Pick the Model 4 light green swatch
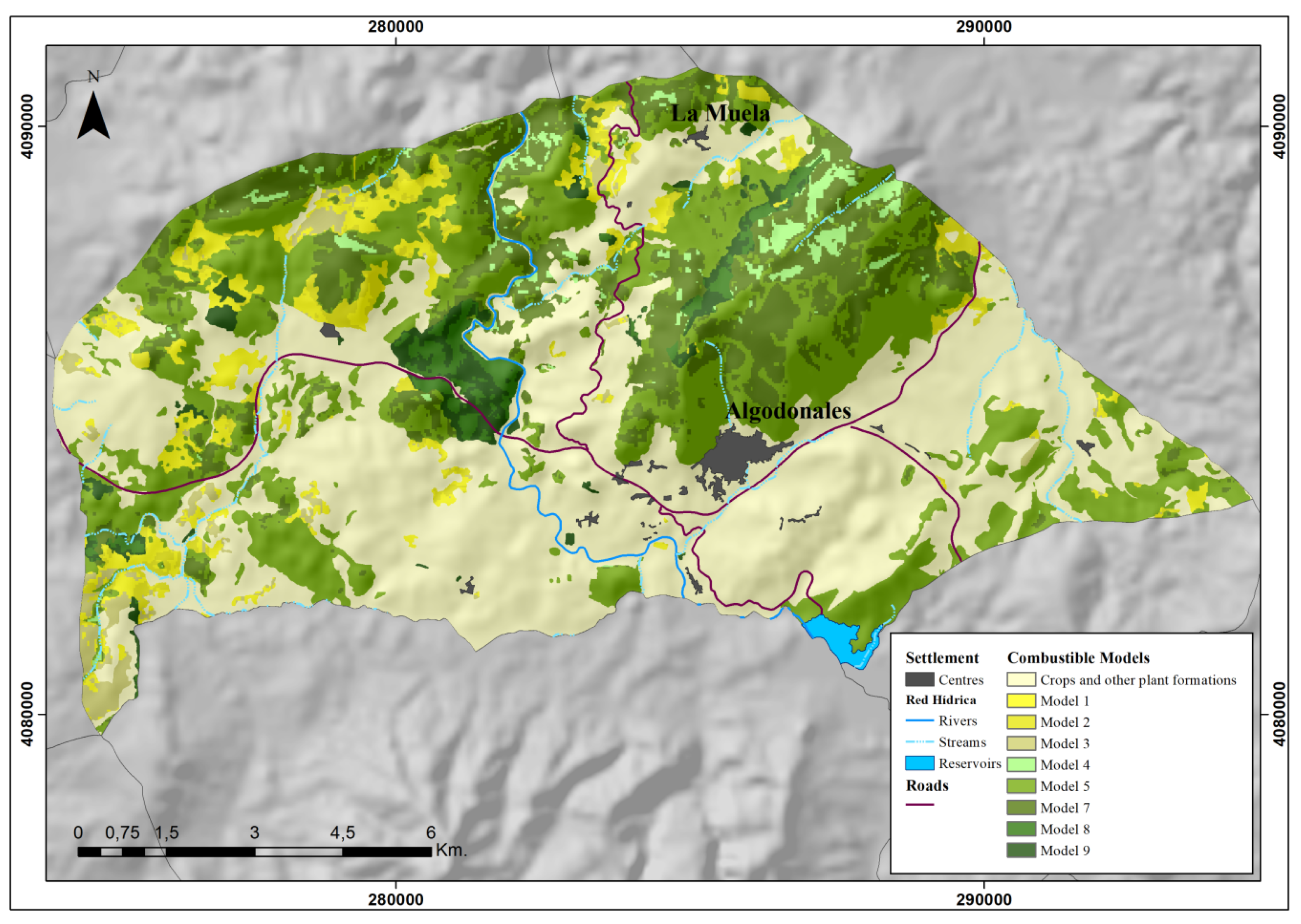The image size is (1301, 924). coord(1021,764)
